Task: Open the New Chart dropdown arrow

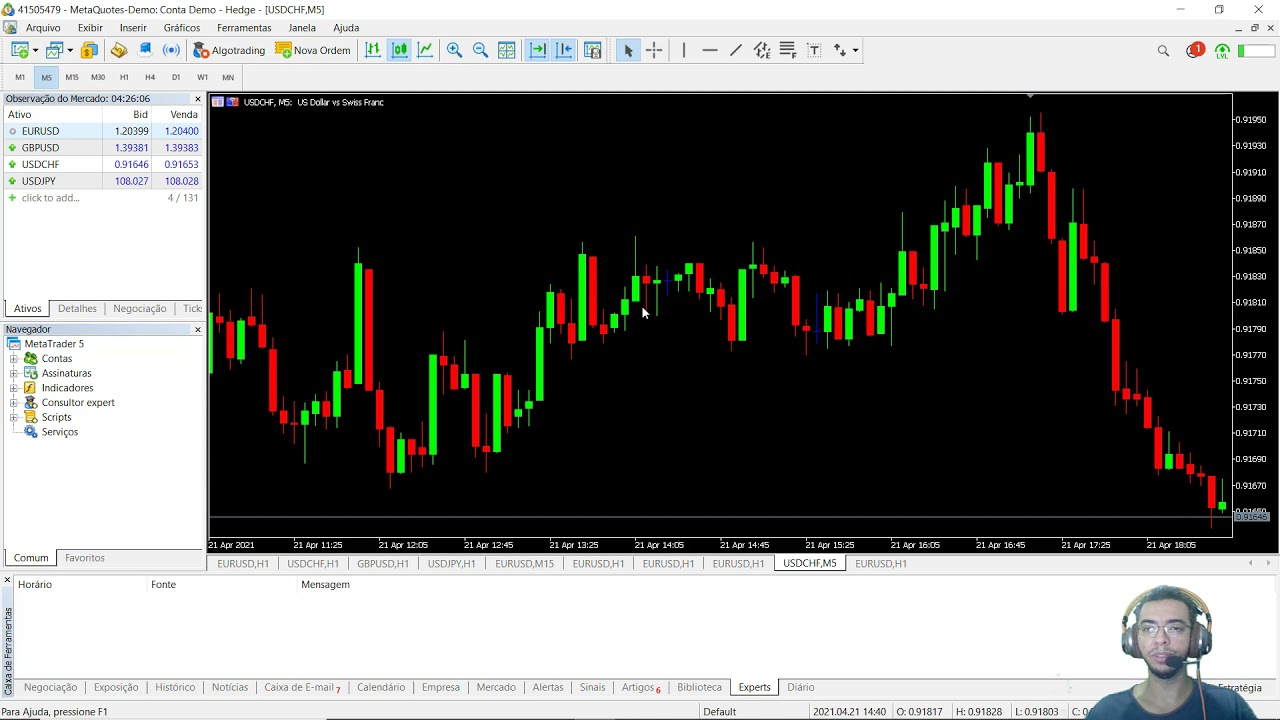Action: tap(35, 50)
